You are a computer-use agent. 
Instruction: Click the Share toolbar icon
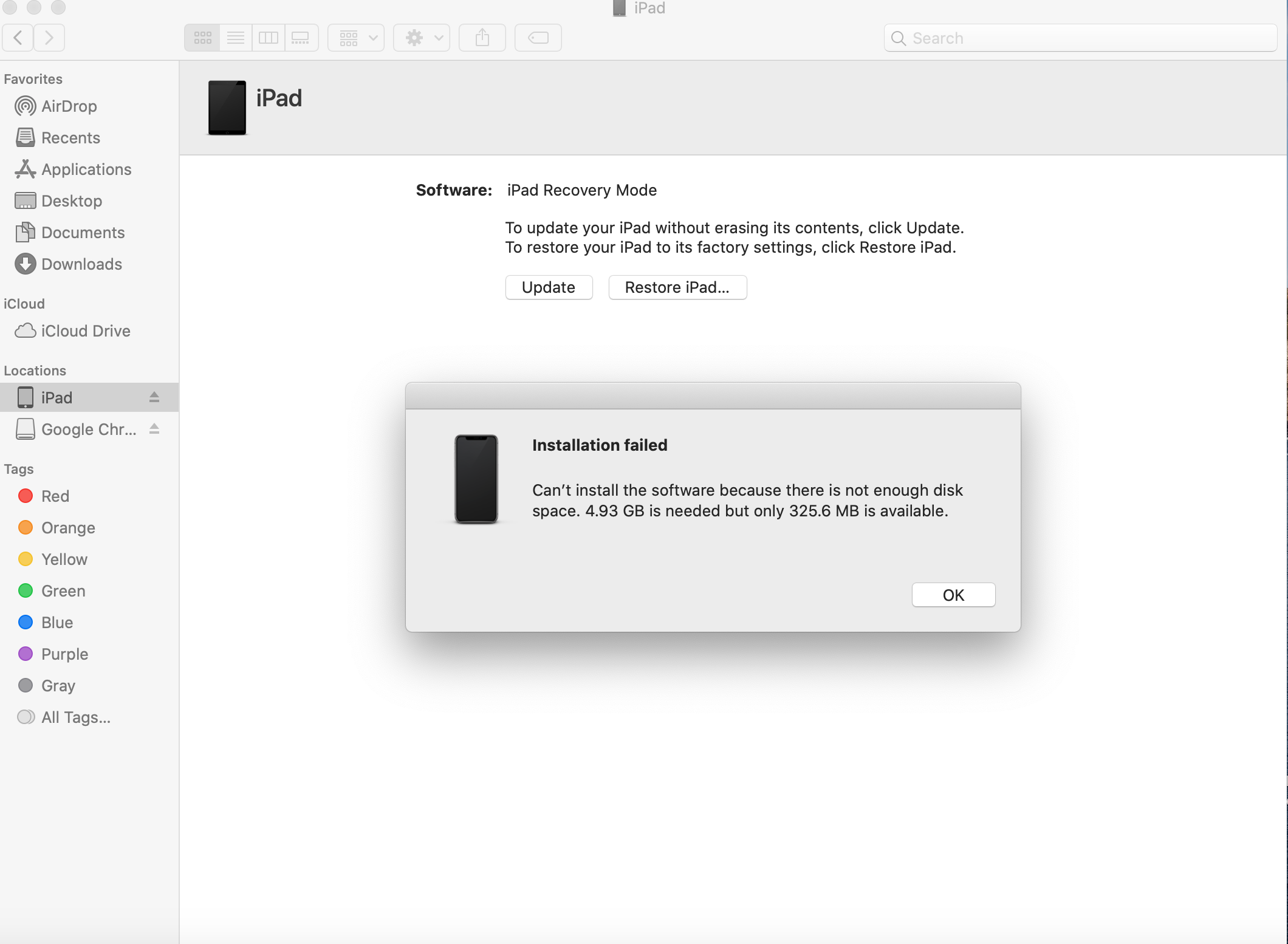pos(482,37)
